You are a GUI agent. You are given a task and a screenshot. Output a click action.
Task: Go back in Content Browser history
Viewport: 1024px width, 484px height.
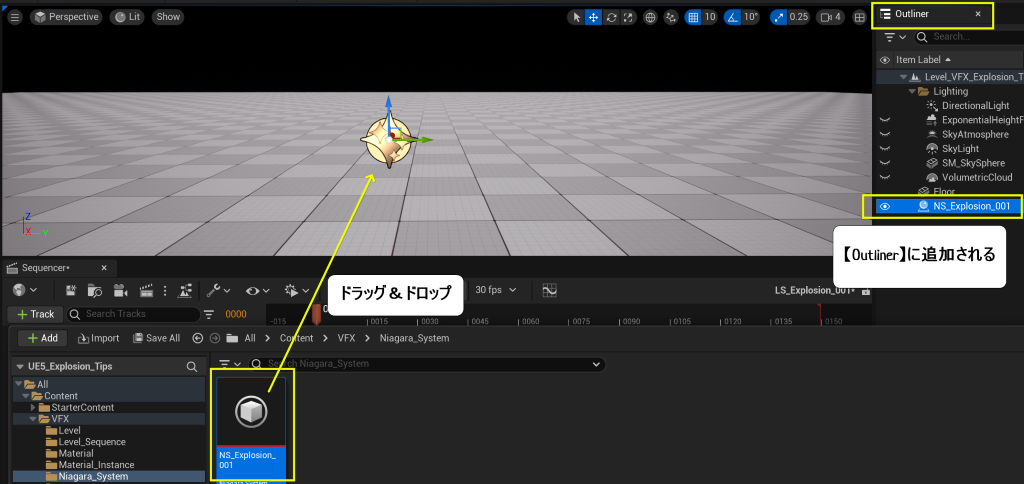tap(197, 338)
